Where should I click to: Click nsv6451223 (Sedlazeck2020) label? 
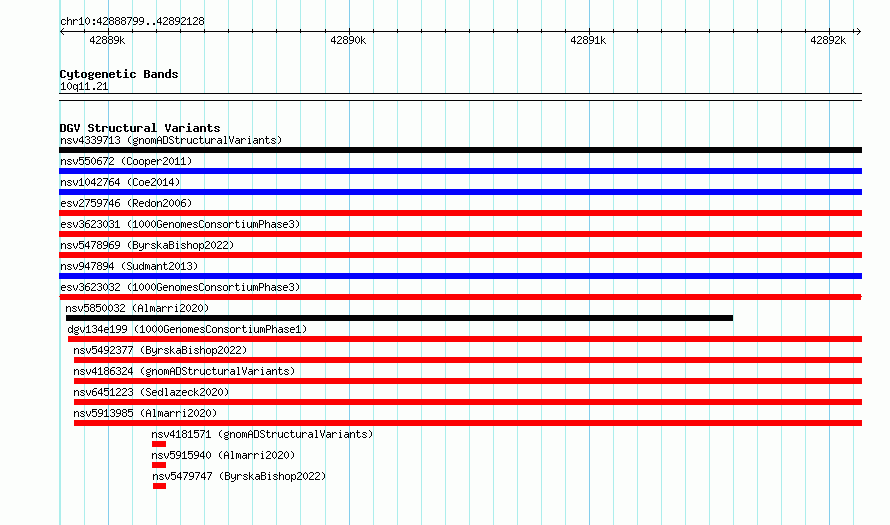click(x=151, y=392)
